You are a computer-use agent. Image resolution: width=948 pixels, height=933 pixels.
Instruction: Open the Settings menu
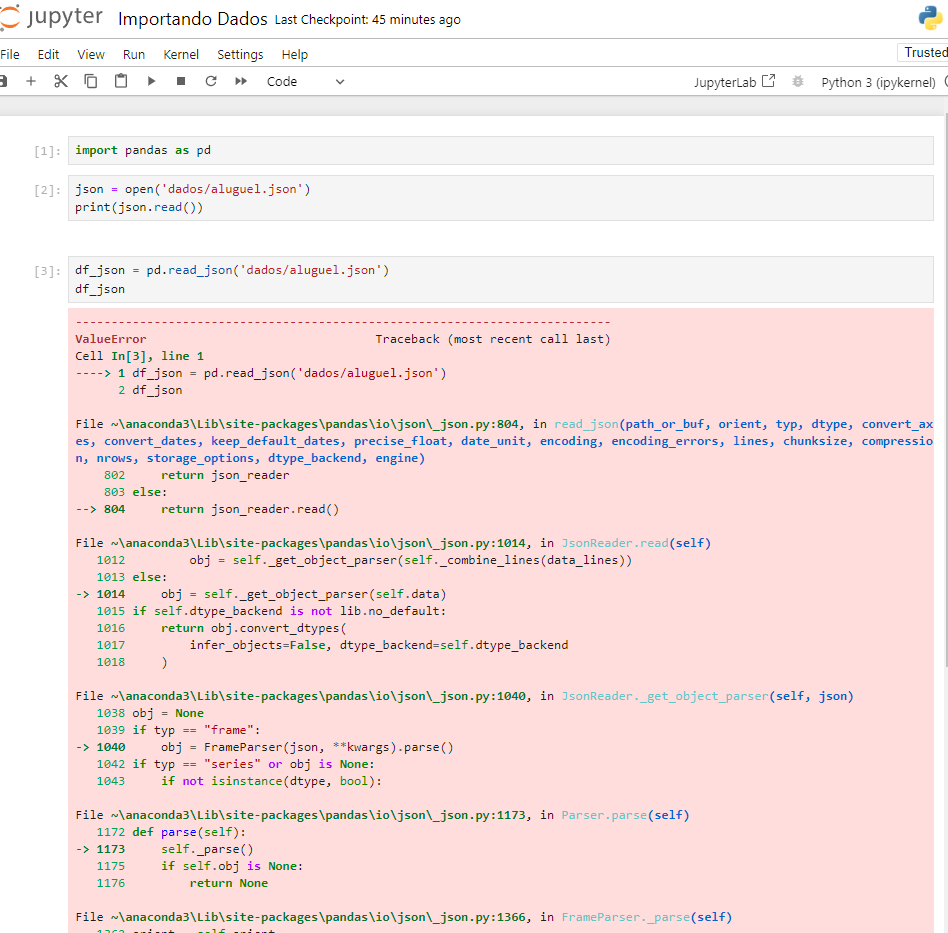click(240, 54)
